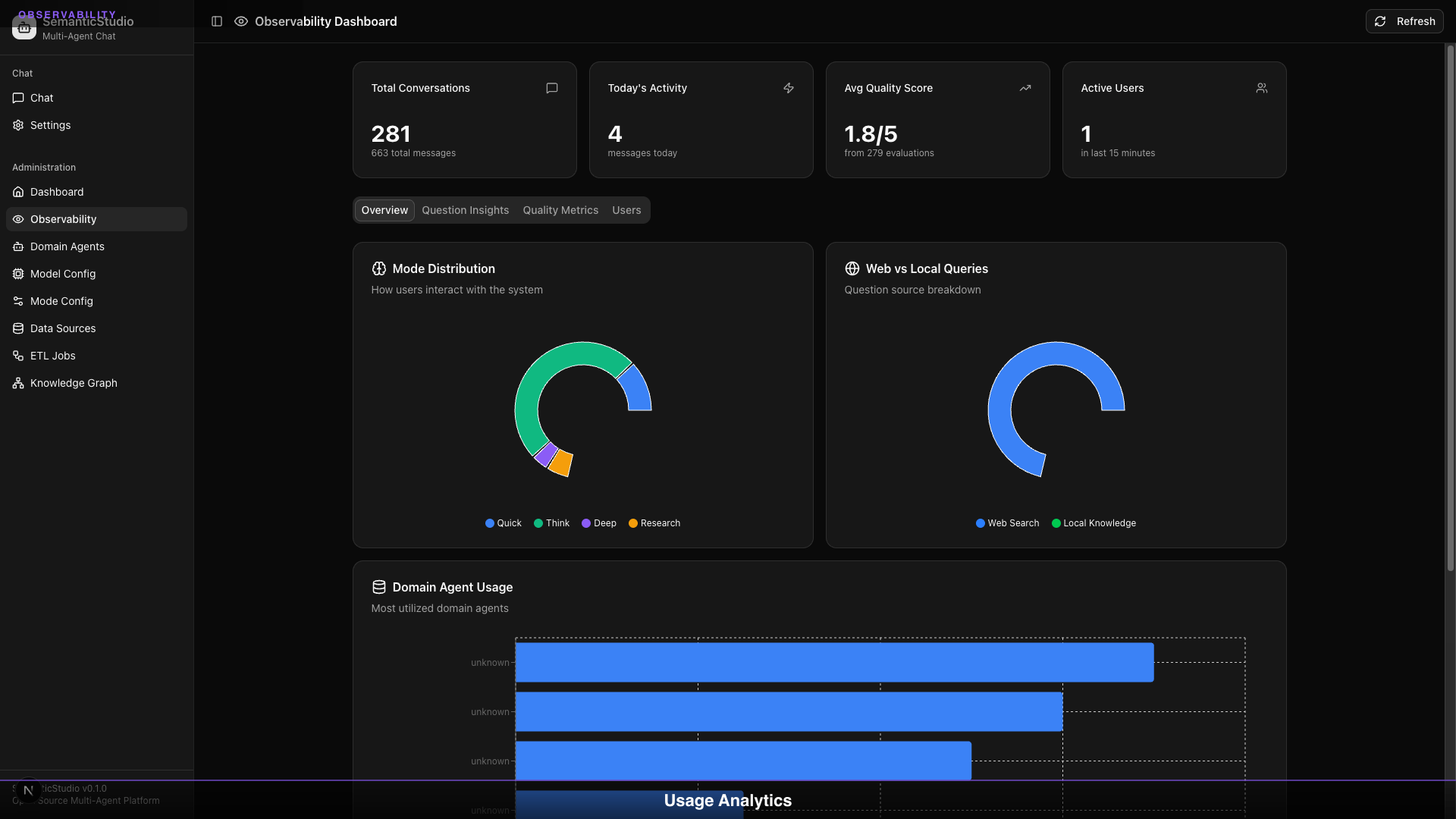
Task: Open the Quality Metrics tab
Action: click(560, 210)
